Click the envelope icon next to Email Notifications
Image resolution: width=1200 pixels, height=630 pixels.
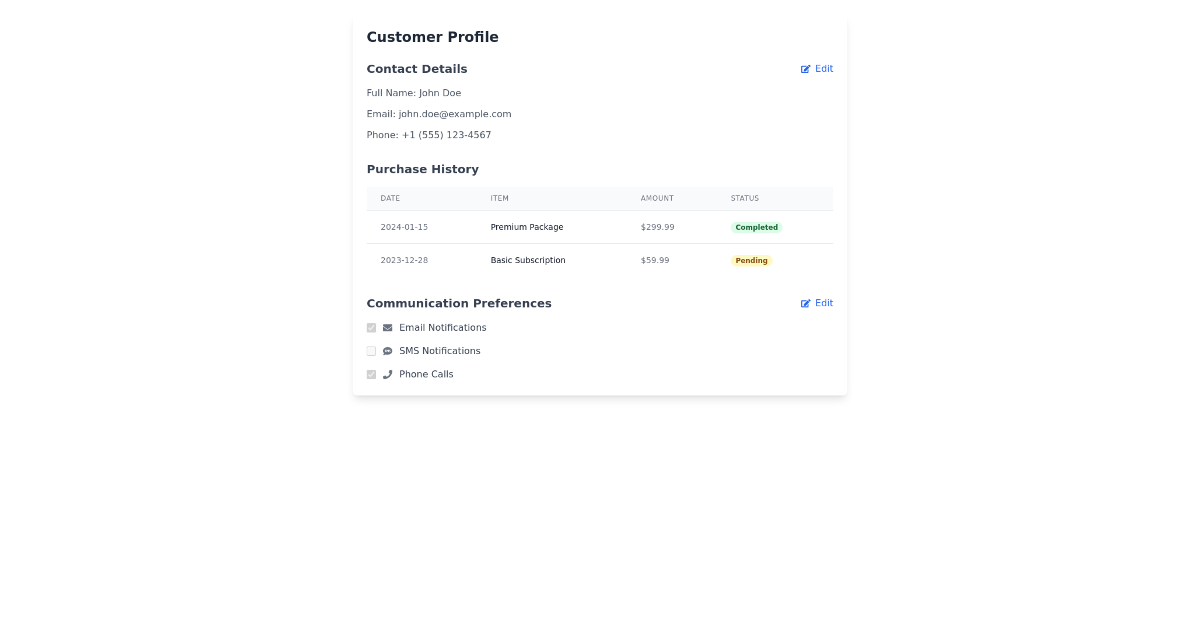(x=388, y=327)
